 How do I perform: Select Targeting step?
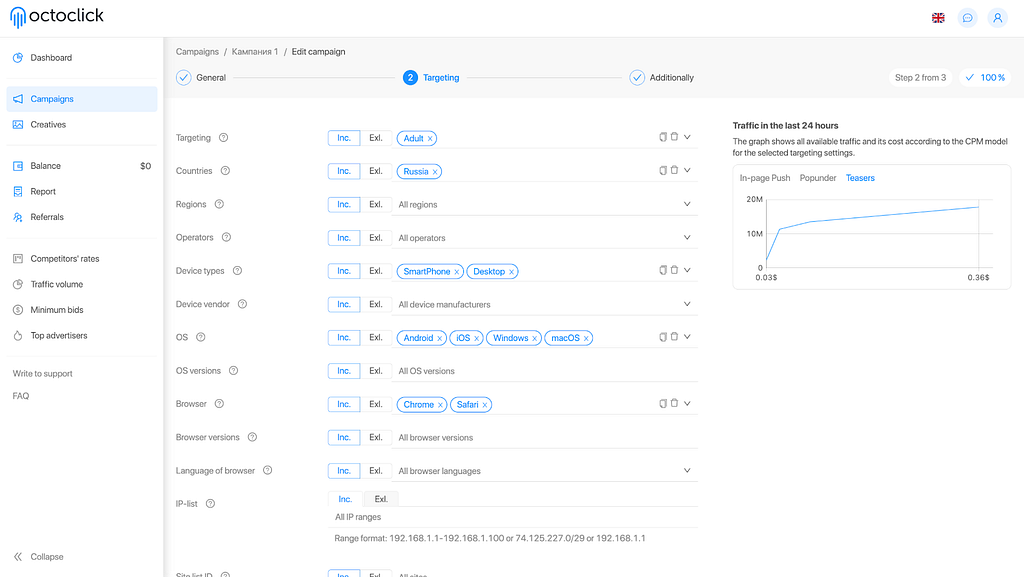pos(431,78)
